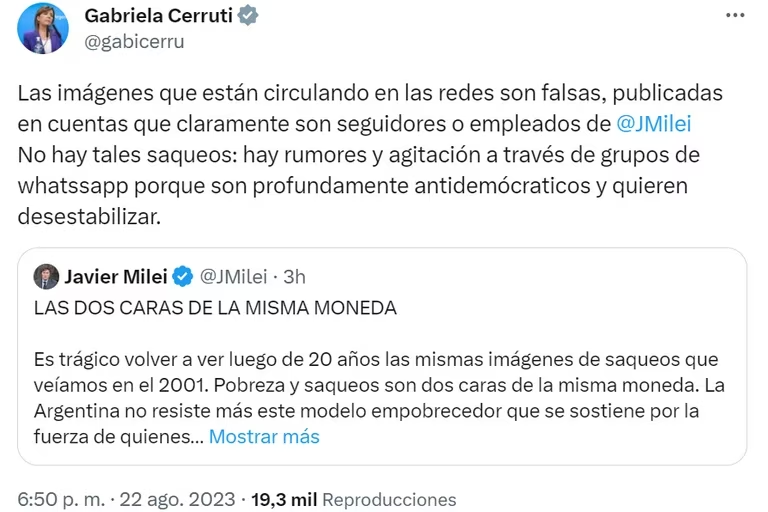
Task: Open the @JMilei handle in the quoted tweet header
Action: coord(233,276)
